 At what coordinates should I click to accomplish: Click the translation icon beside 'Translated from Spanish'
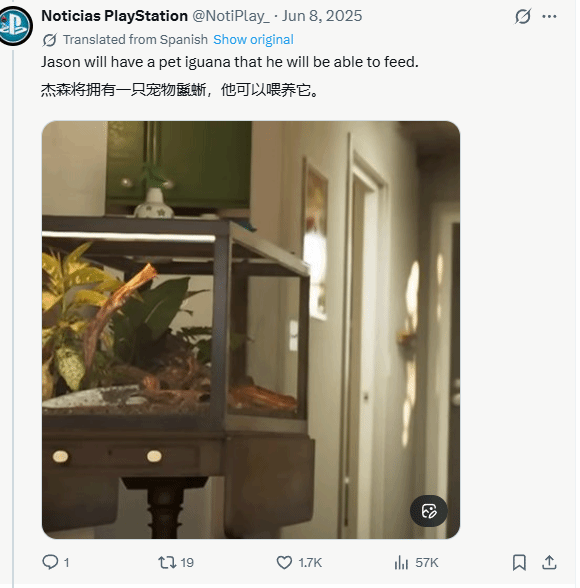tap(49, 40)
